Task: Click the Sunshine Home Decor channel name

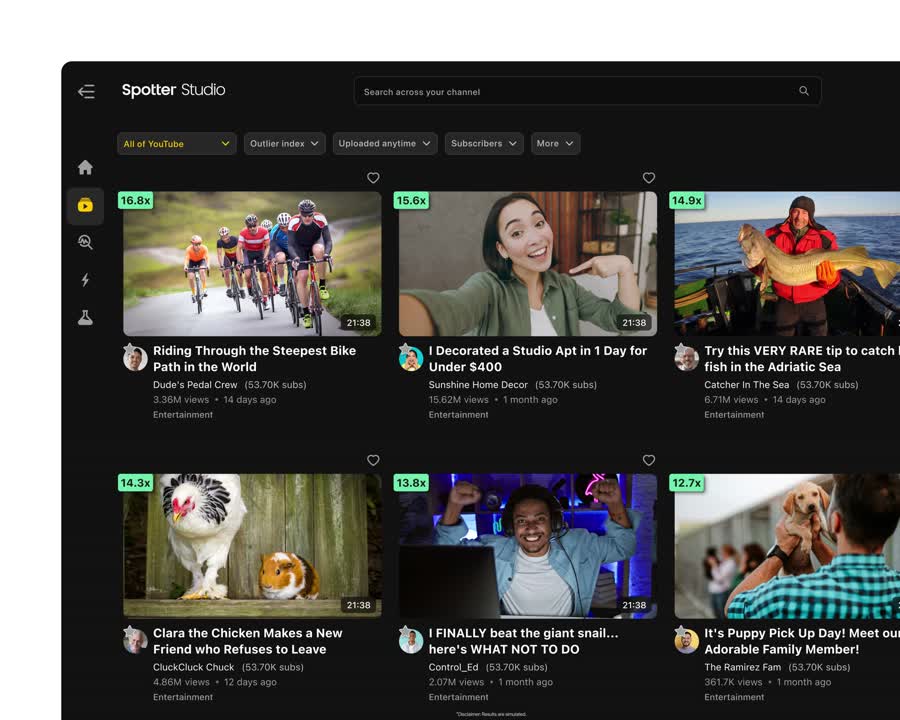Action: point(478,385)
